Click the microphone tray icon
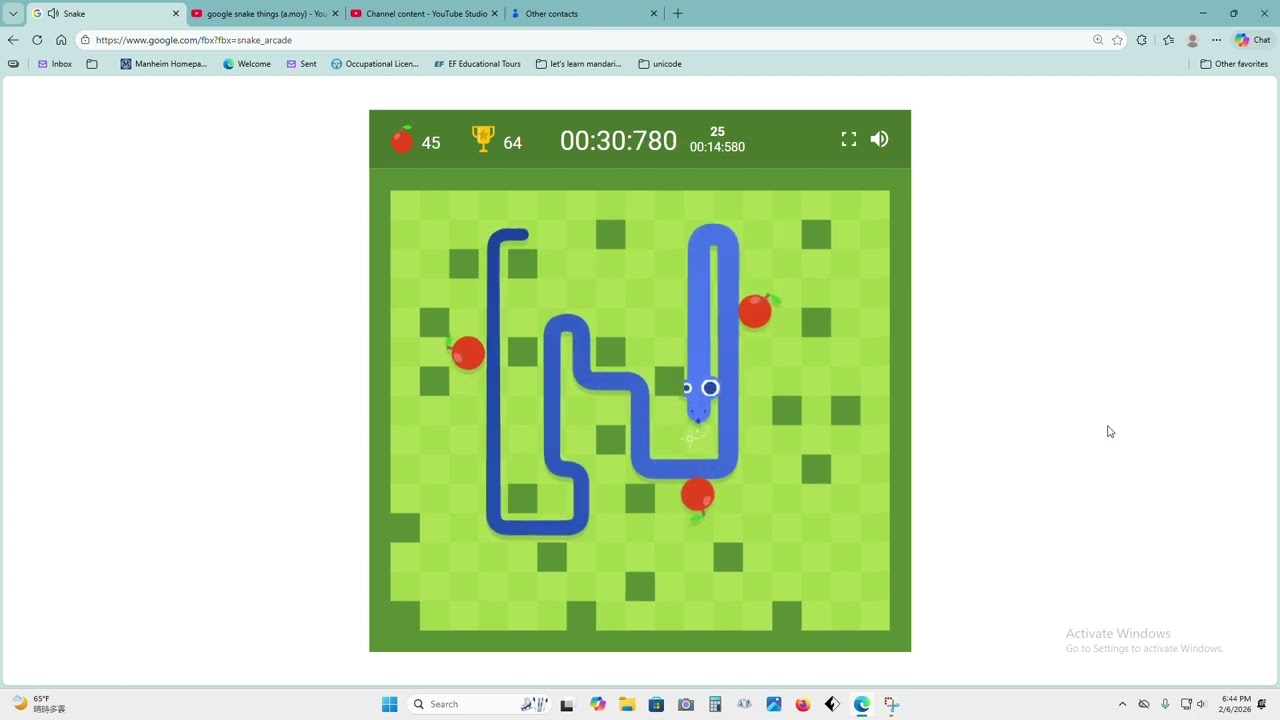 coord(1165,704)
